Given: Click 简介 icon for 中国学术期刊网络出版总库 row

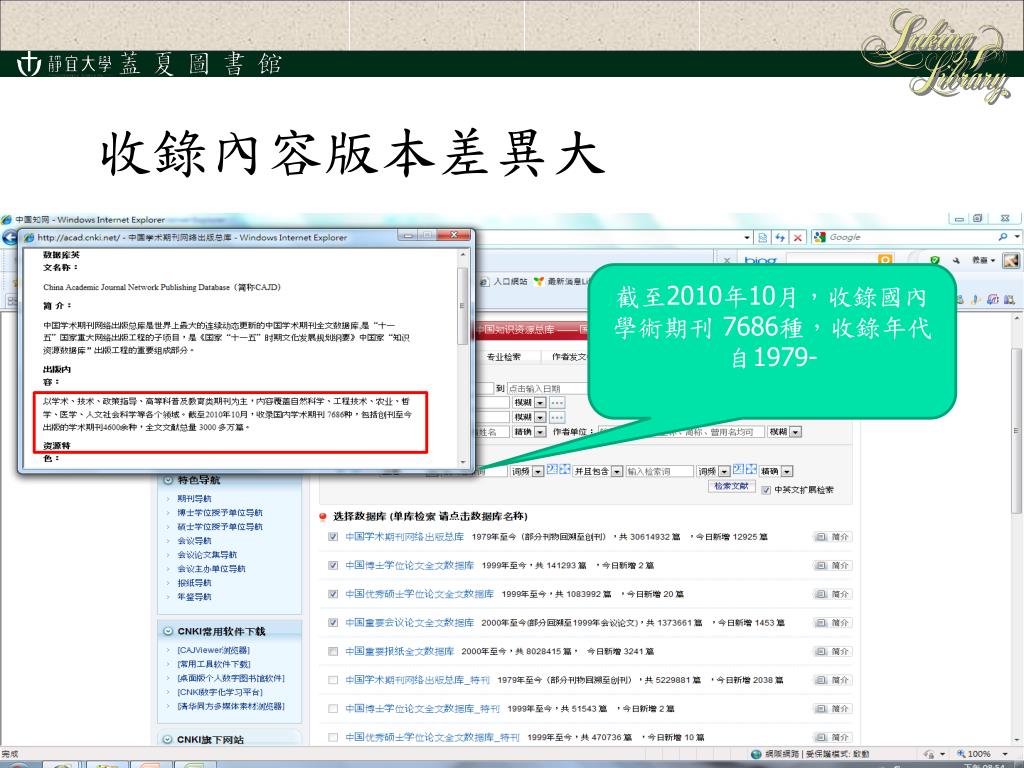Looking at the screenshot, I should coord(833,537).
